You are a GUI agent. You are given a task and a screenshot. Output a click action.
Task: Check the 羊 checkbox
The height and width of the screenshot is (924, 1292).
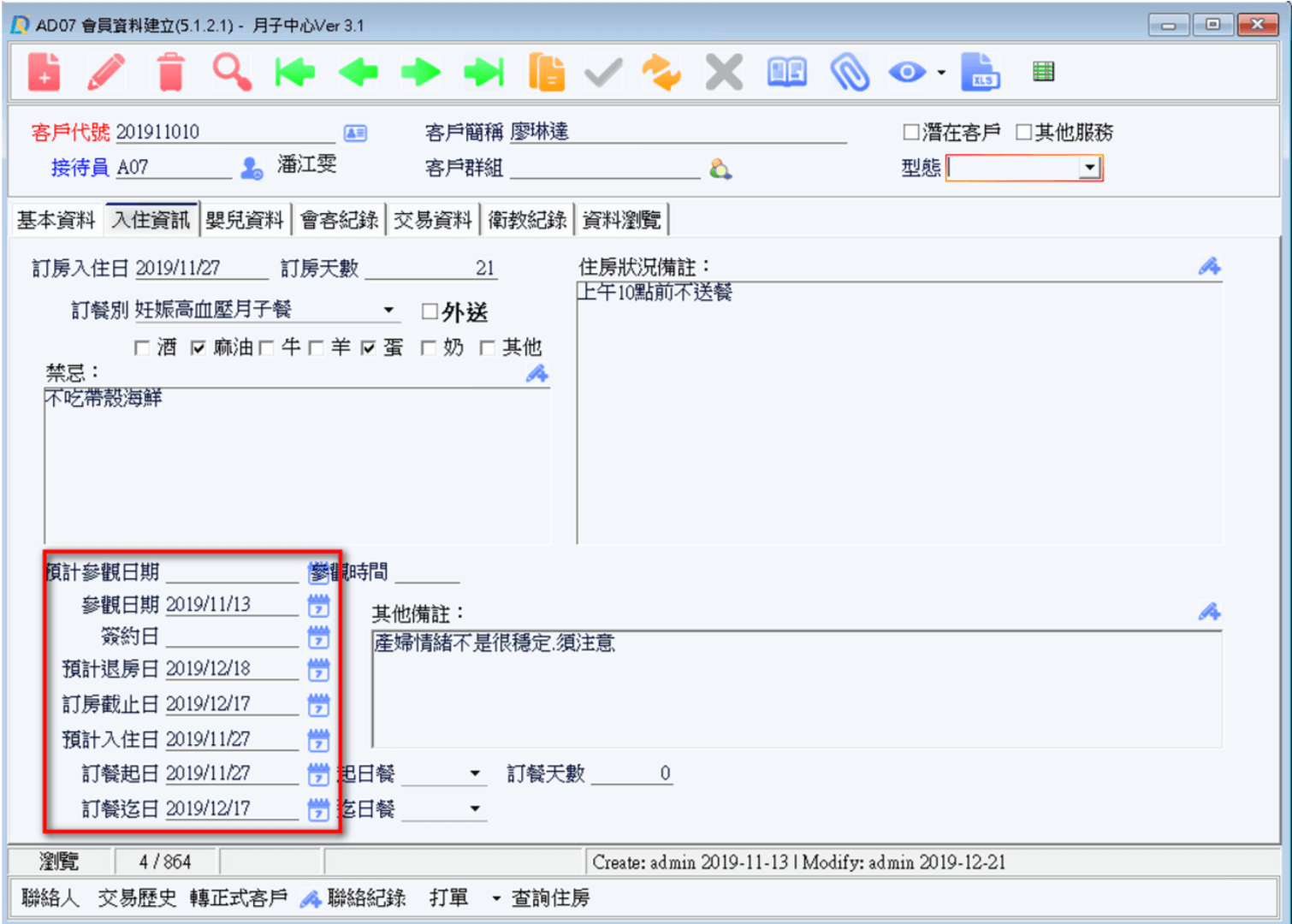coord(316,348)
